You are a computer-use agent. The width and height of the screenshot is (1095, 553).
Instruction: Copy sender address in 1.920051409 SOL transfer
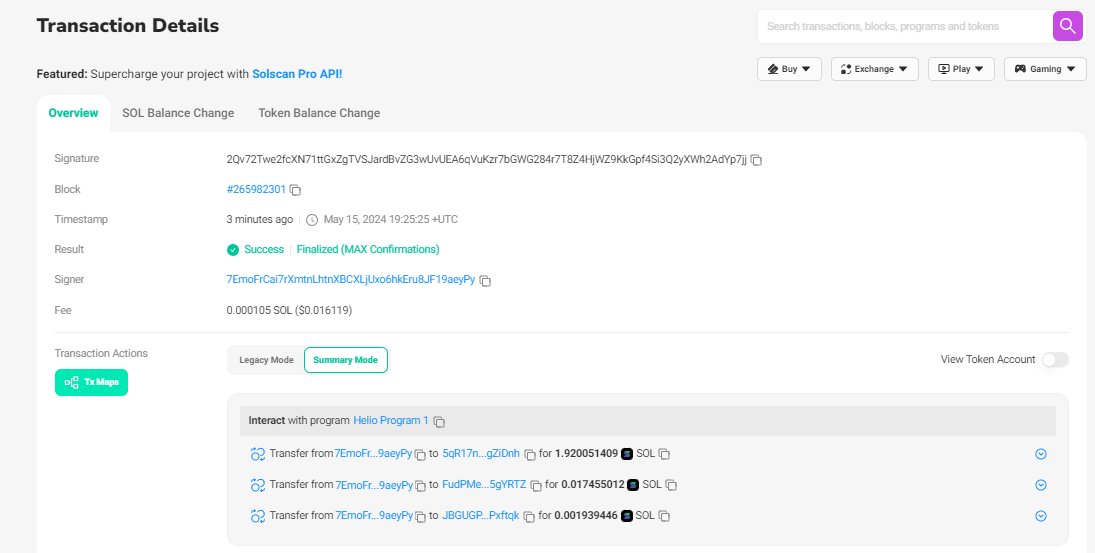420,455
